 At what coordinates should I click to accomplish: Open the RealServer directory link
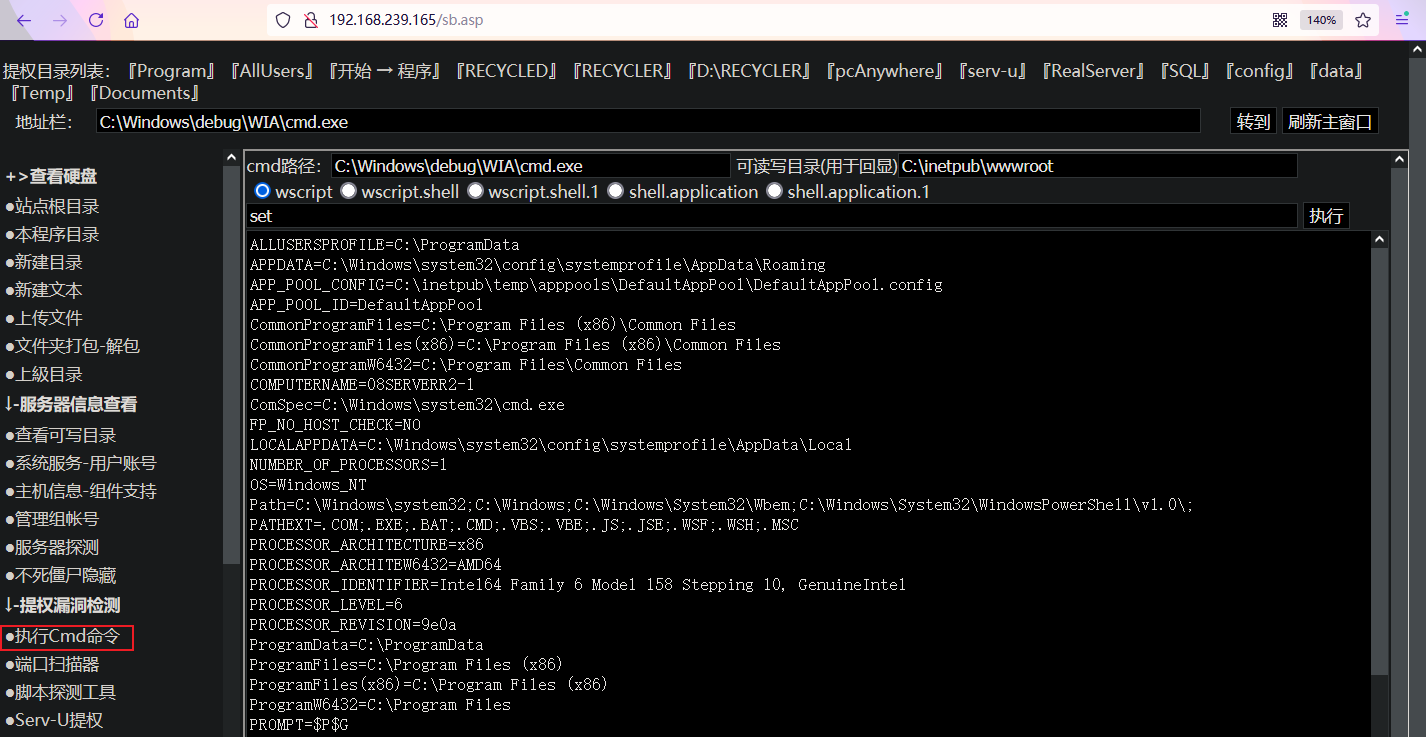click(1093, 71)
